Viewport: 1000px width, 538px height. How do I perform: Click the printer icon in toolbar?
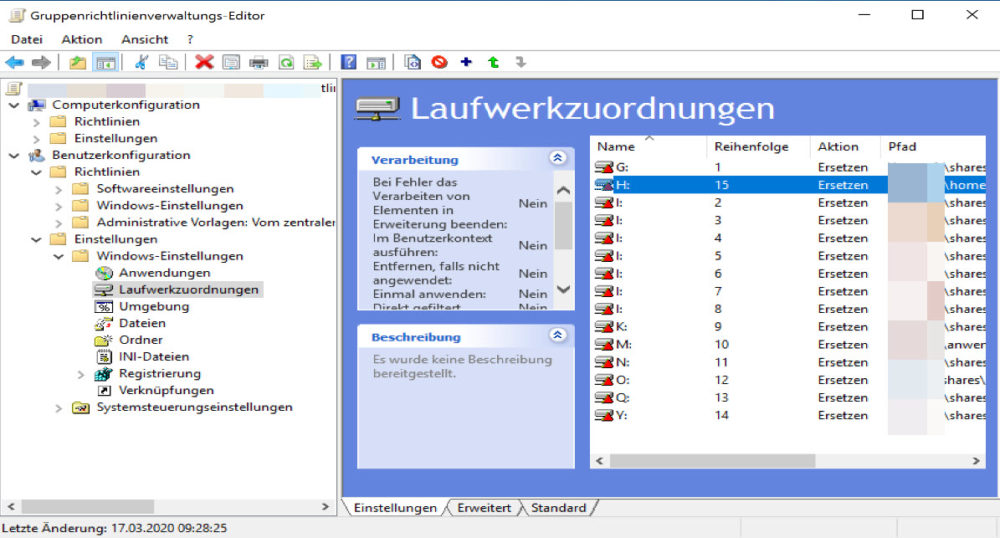[259, 62]
